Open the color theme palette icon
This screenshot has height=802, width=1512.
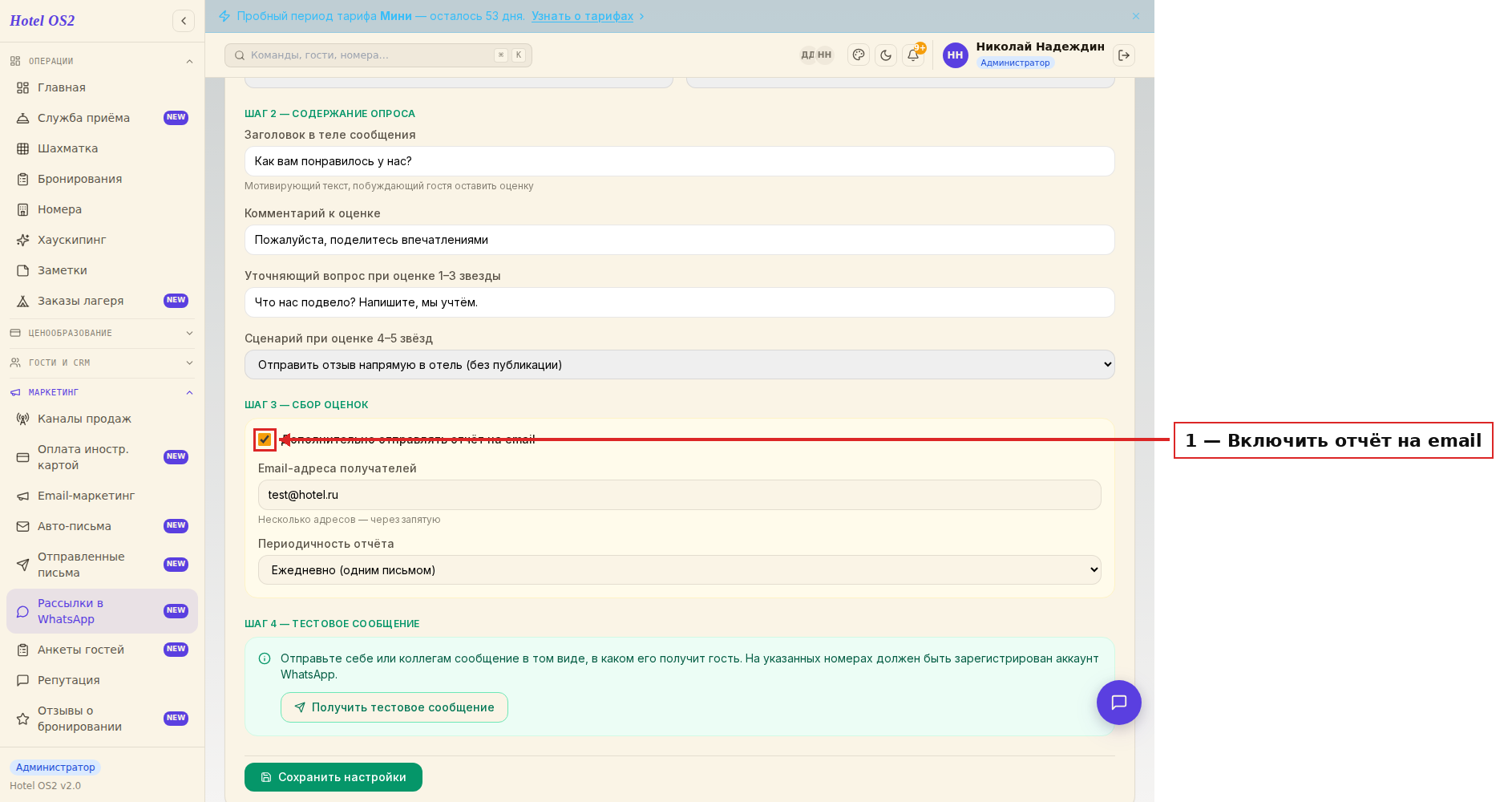point(859,55)
